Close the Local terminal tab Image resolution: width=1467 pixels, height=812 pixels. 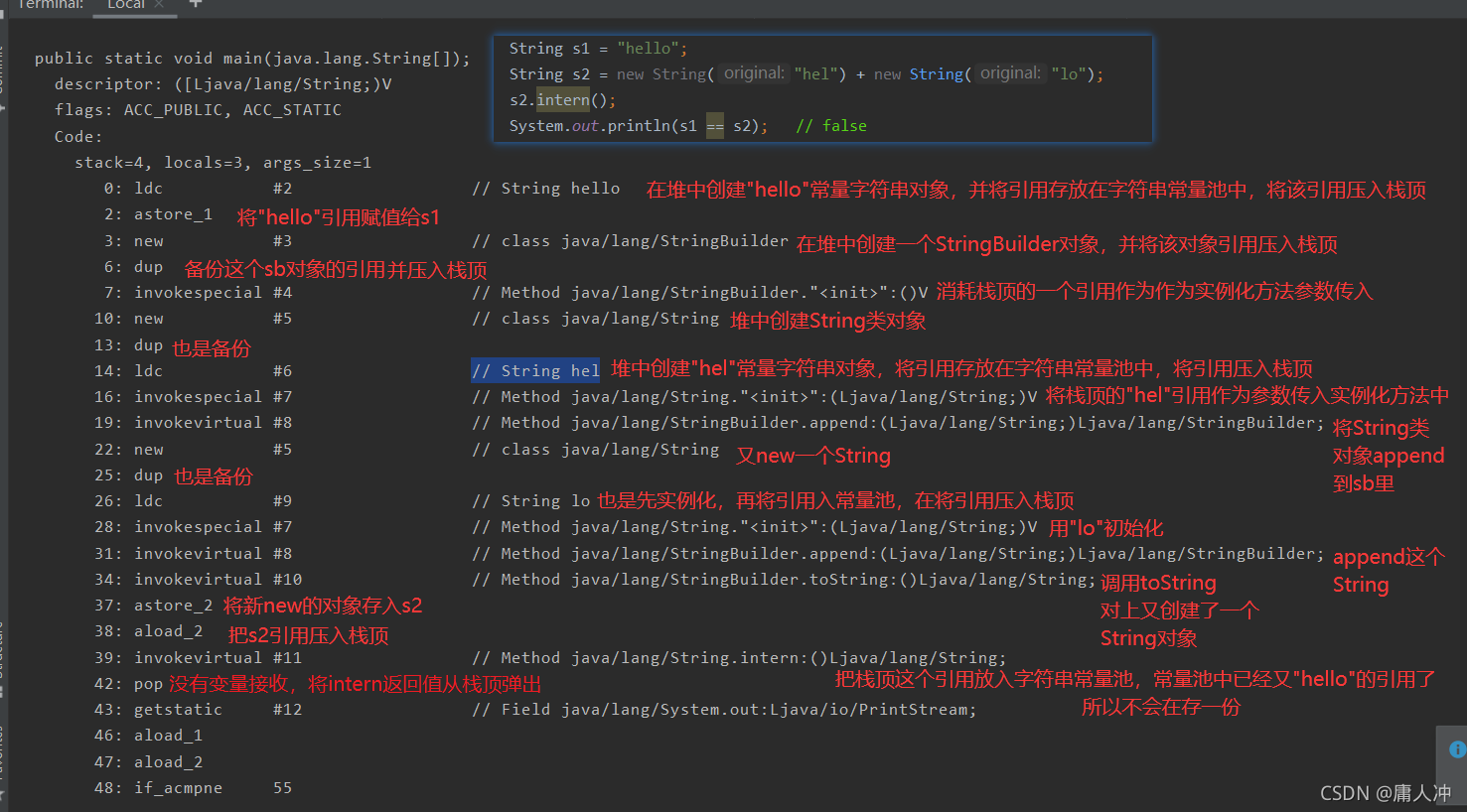tap(159, 5)
